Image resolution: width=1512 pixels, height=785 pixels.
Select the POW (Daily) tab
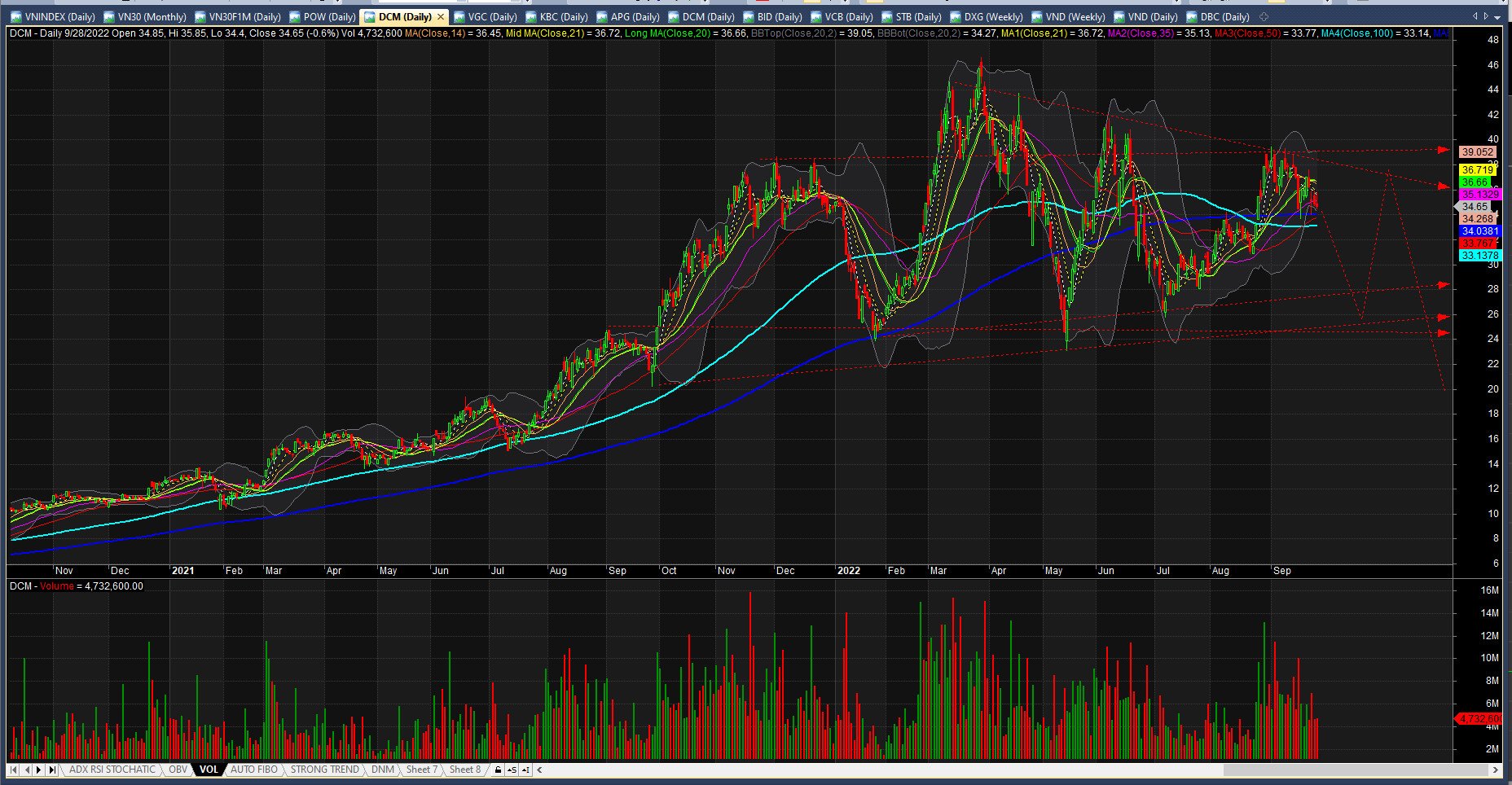322,16
